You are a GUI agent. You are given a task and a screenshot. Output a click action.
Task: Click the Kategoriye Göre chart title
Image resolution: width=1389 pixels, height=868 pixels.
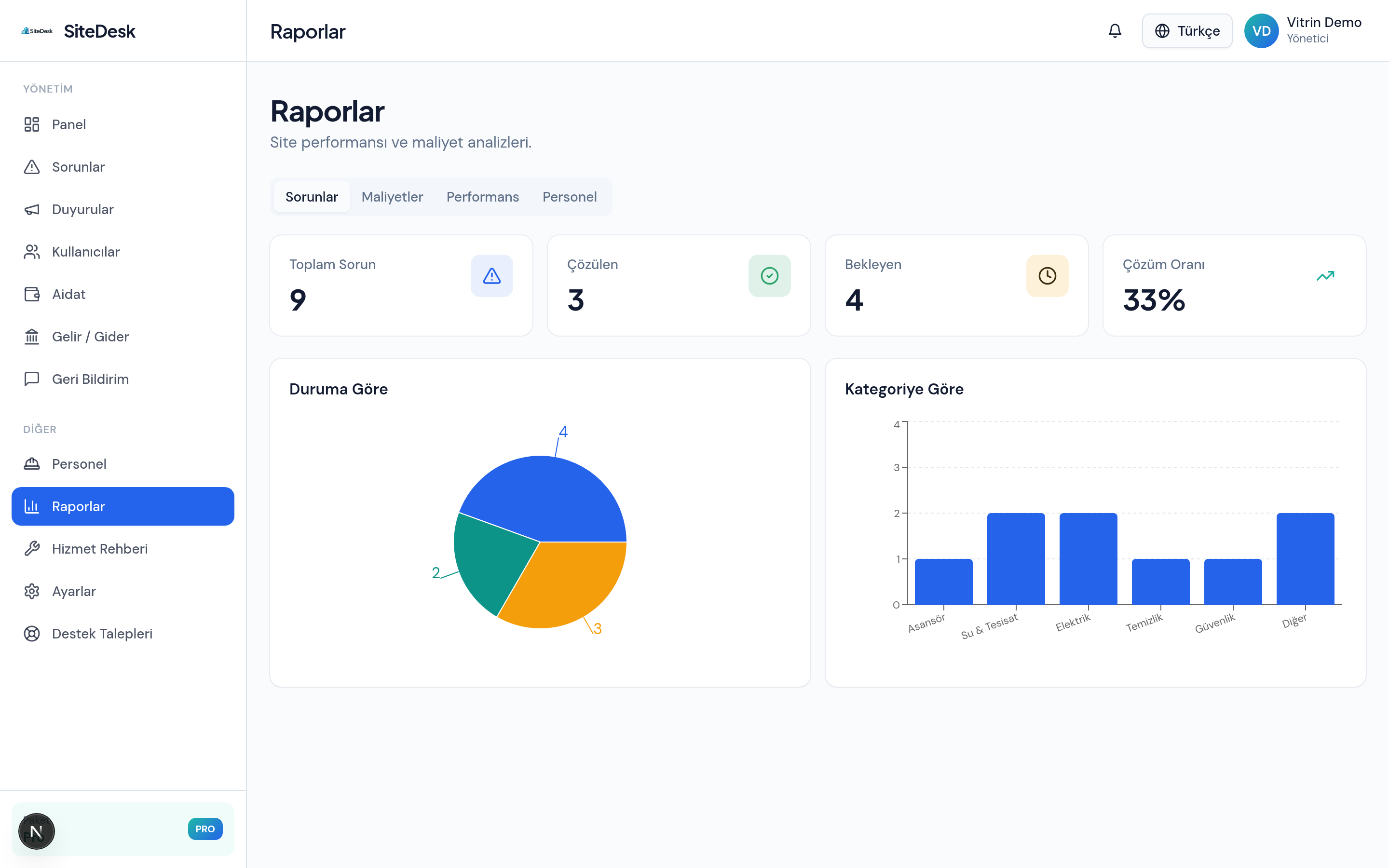[x=904, y=389]
